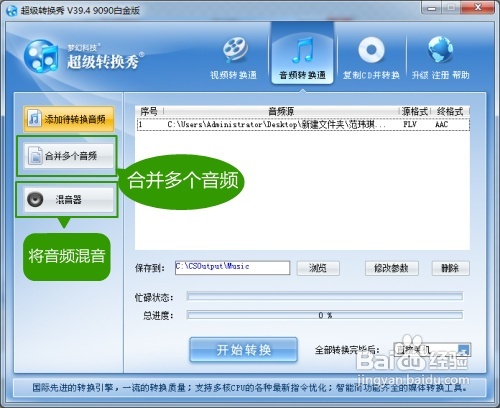The height and width of the screenshot is (408, 500).
Task: Minimize the 超级转换秀 window
Action: click(432, 8)
